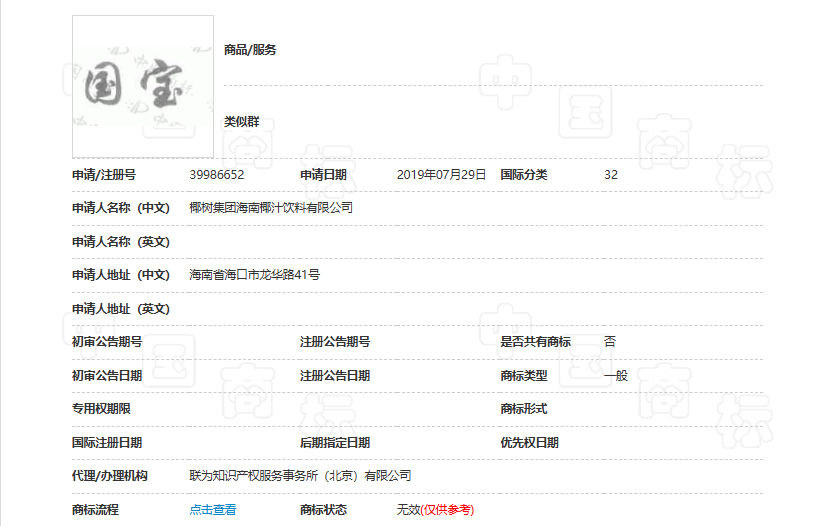Viewport: 817px width, 526px height.
Task: Select the application date 2019年07月29日
Action: tap(441, 174)
